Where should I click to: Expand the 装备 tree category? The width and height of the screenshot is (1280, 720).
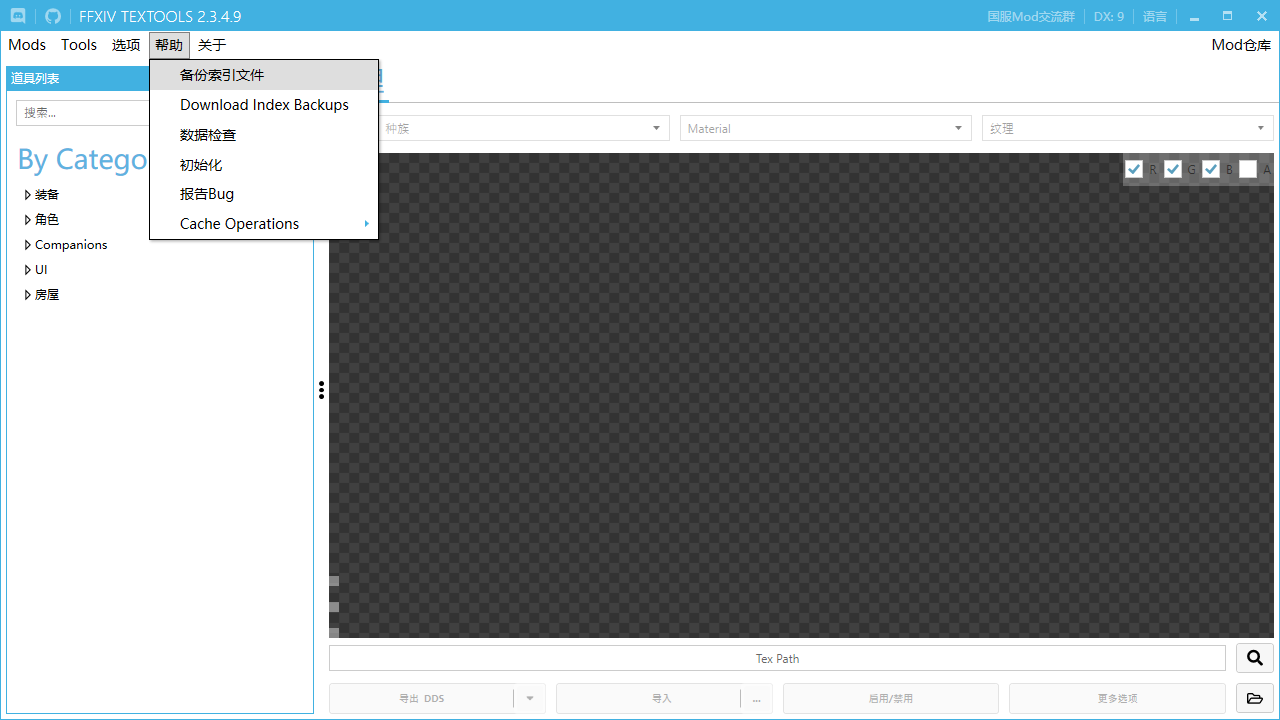point(28,195)
